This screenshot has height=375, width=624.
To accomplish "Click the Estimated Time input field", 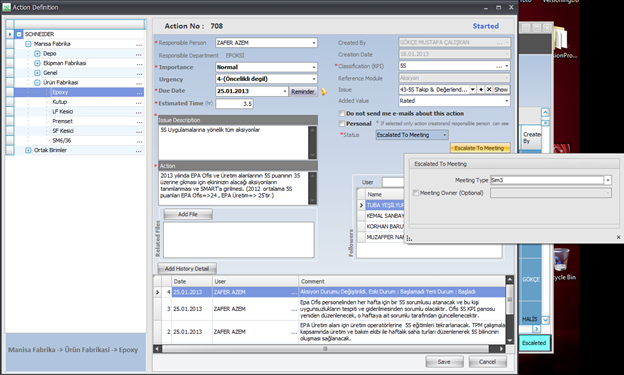I will (x=234, y=104).
